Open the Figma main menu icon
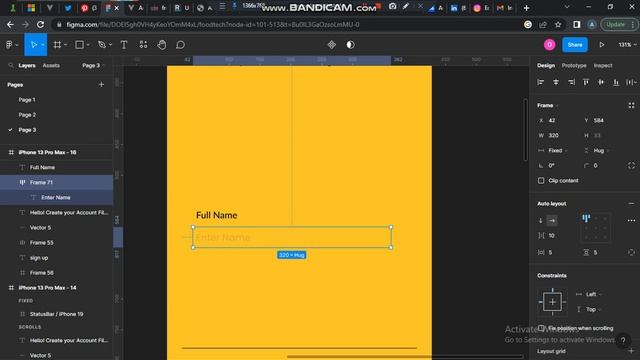Screen dimensions: 640x360 (x=9, y=45)
